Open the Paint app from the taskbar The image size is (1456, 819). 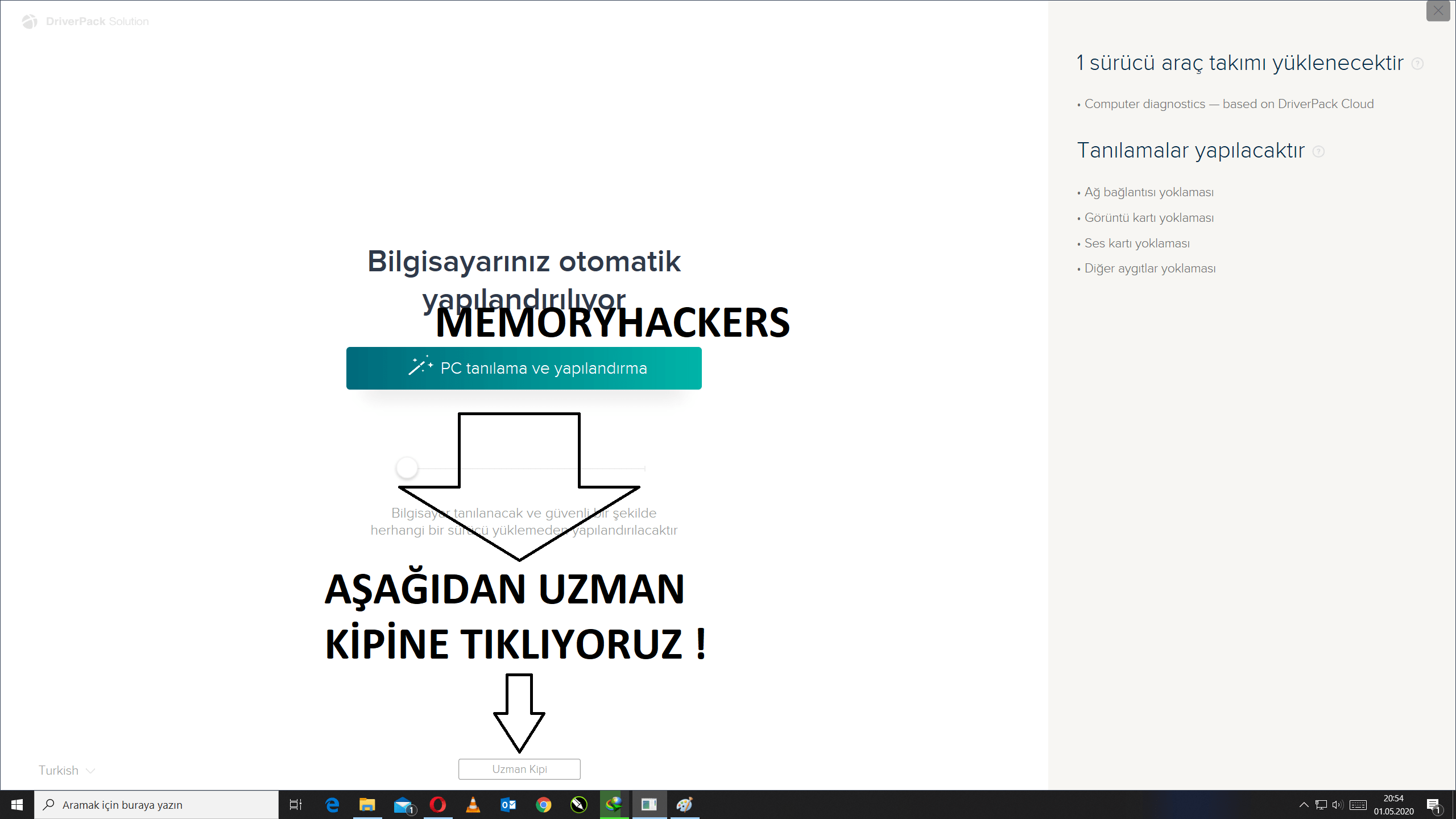tap(685, 805)
